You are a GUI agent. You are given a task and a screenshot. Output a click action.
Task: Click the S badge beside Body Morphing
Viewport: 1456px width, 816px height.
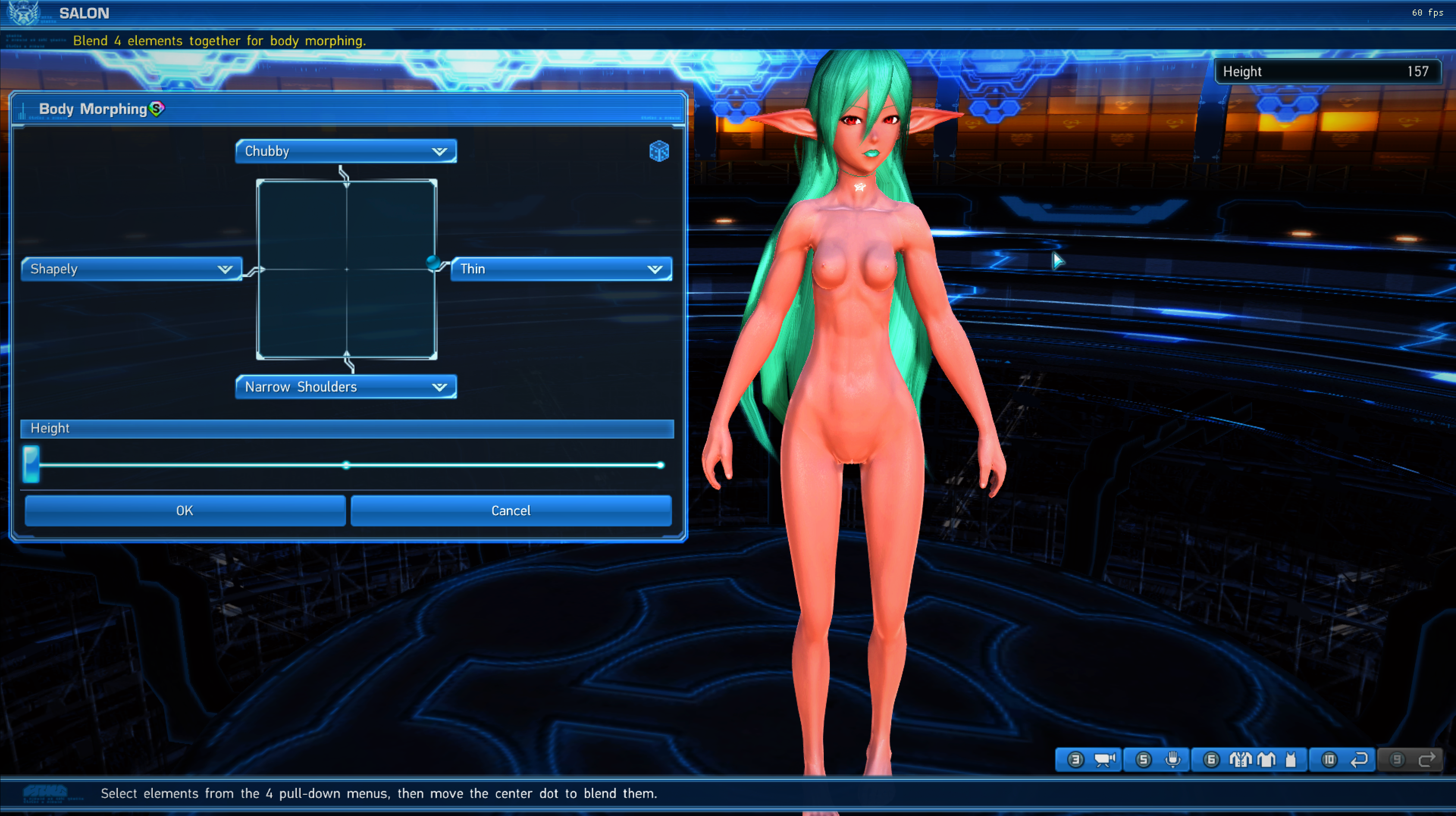[157, 108]
